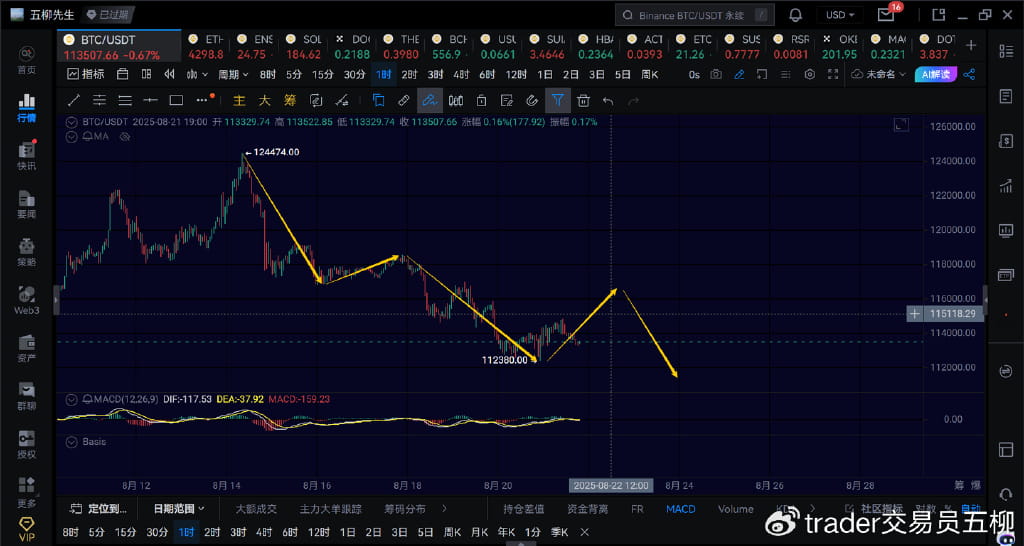Open Web3 section in left sidebar
Viewport: 1024px width, 546px height.
[x=27, y=300]
